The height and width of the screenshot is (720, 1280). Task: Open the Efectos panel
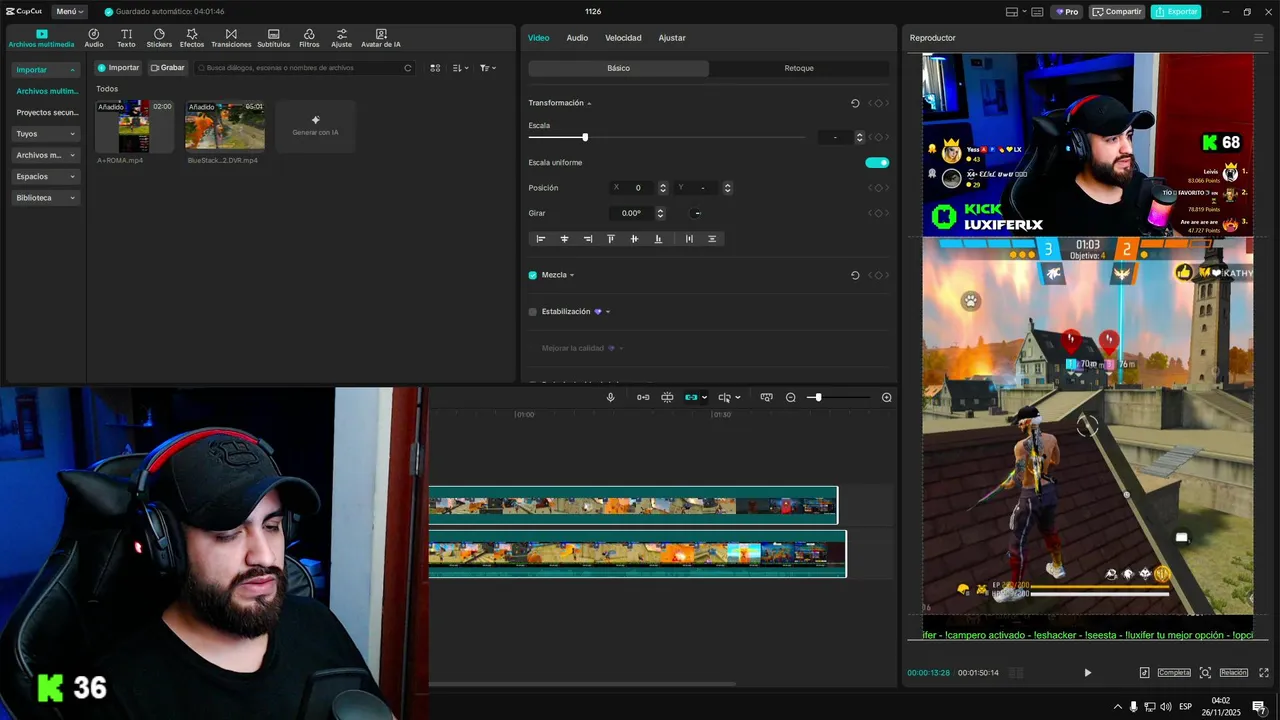(x=192, y=38)
